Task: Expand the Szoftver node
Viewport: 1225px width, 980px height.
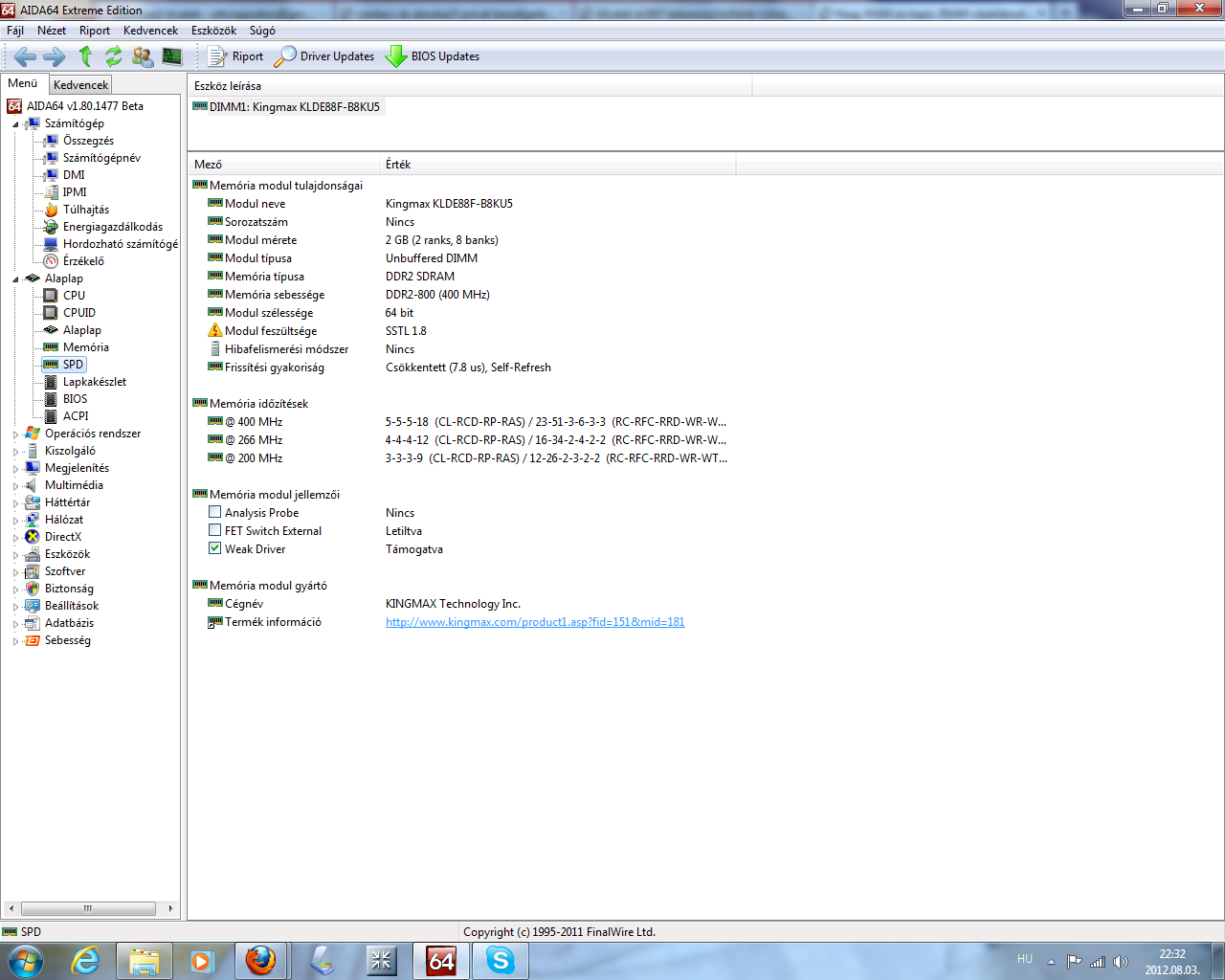Action: (x=15, y=572)
